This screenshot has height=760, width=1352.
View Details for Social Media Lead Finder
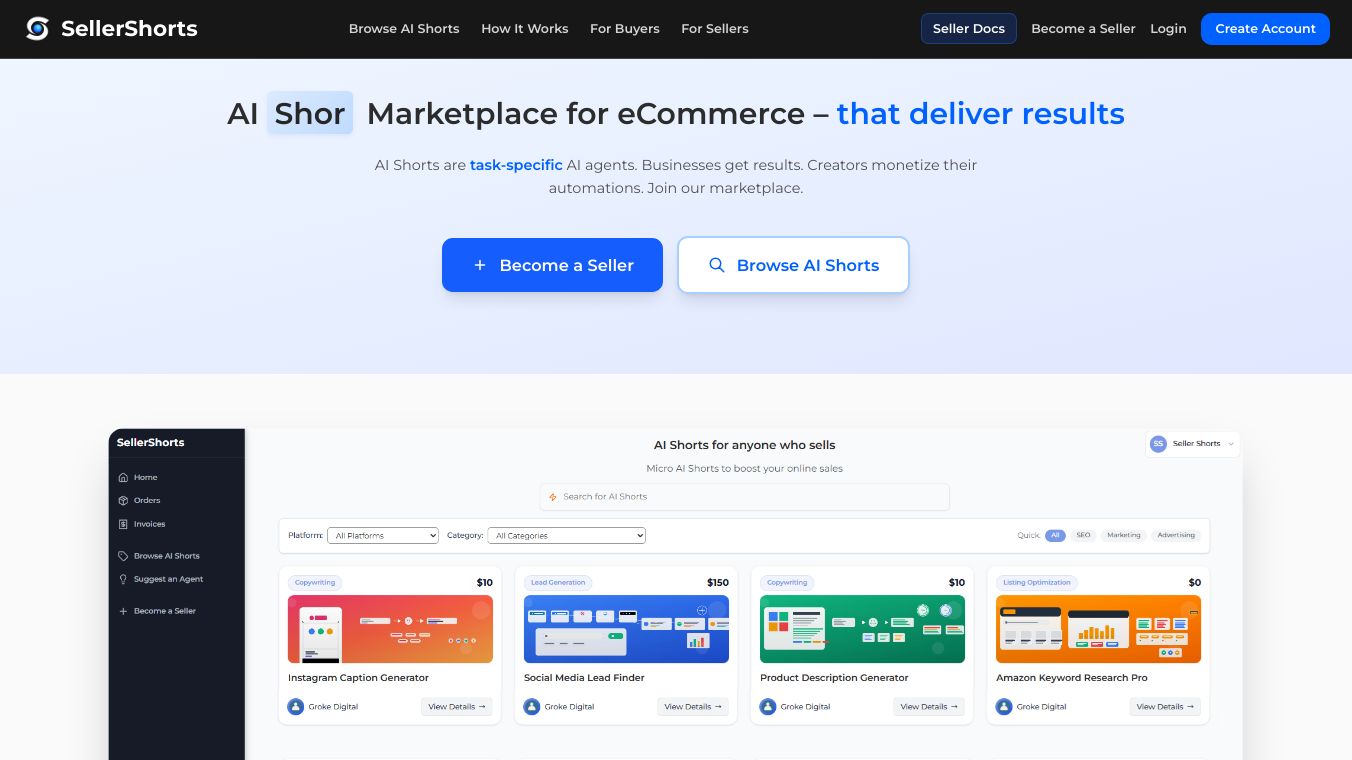point(693,707)
